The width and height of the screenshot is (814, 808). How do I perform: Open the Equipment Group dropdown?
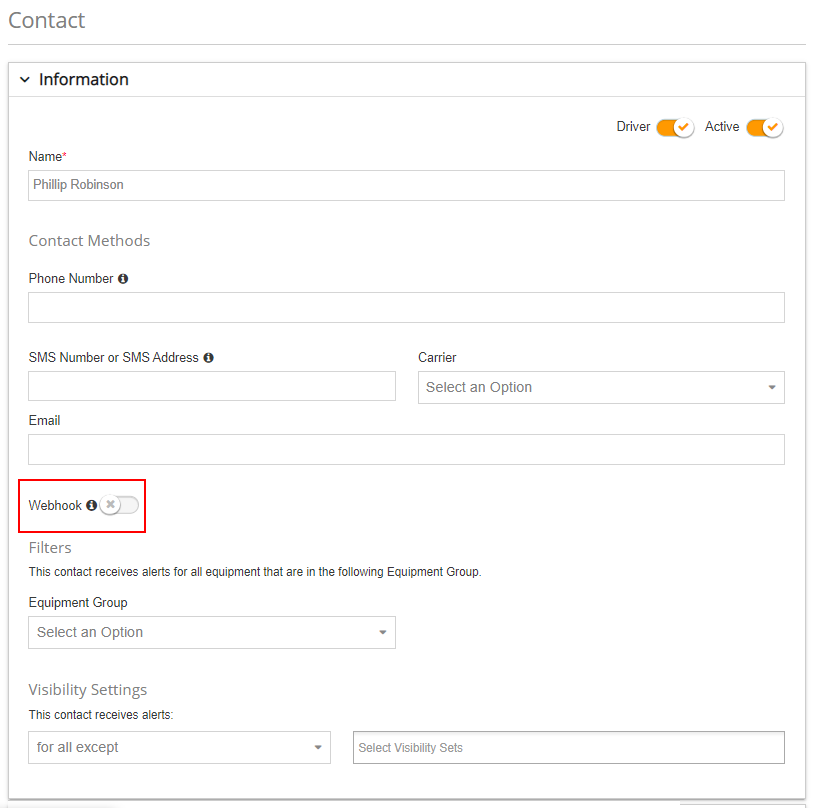click(x=211, y=632)
